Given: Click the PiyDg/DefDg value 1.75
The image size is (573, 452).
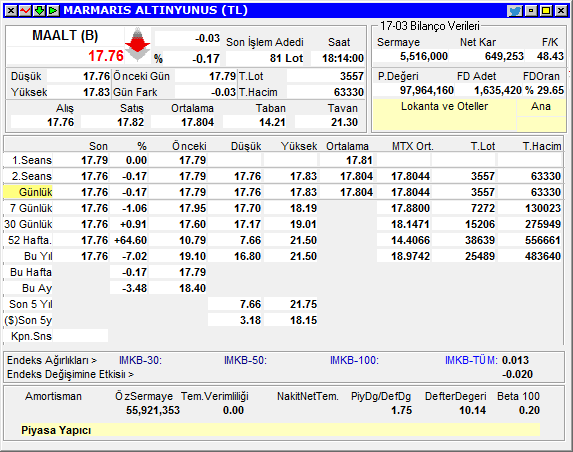Looking at the screenshot, I should (401, 410).
